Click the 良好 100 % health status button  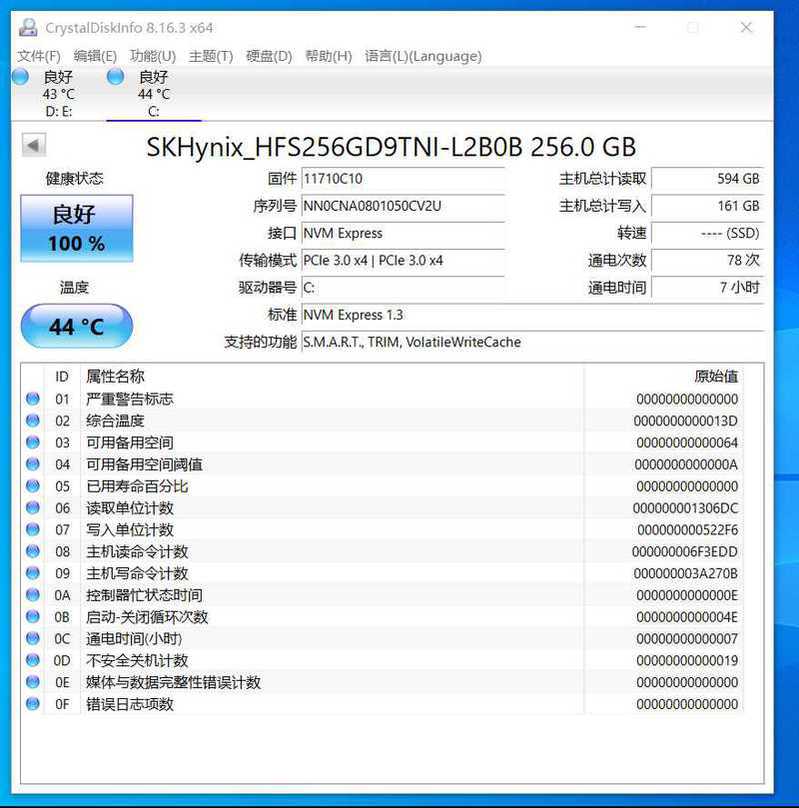[x=77, y=228]
